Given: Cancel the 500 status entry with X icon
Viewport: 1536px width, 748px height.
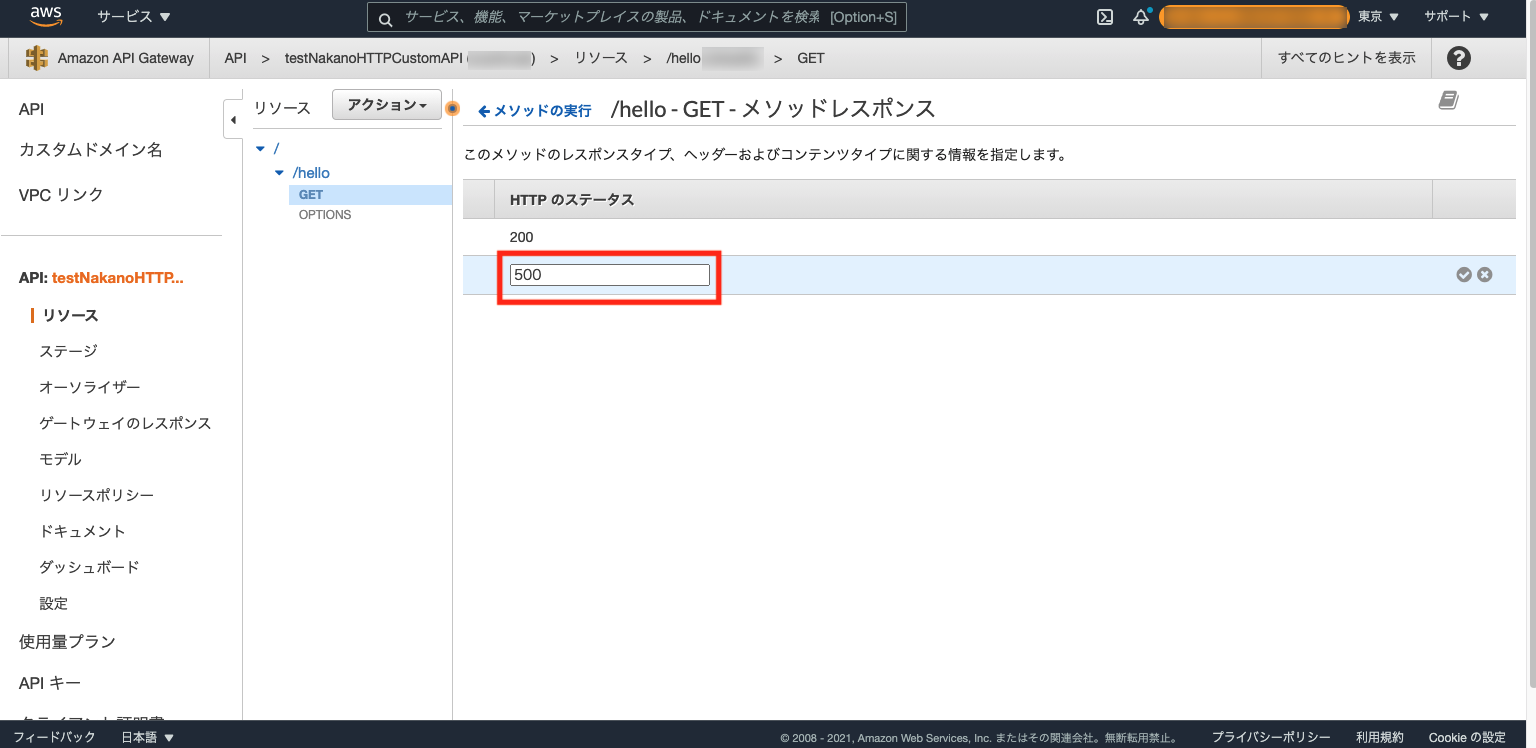Looking at the screenshot, I should 1485,275.
